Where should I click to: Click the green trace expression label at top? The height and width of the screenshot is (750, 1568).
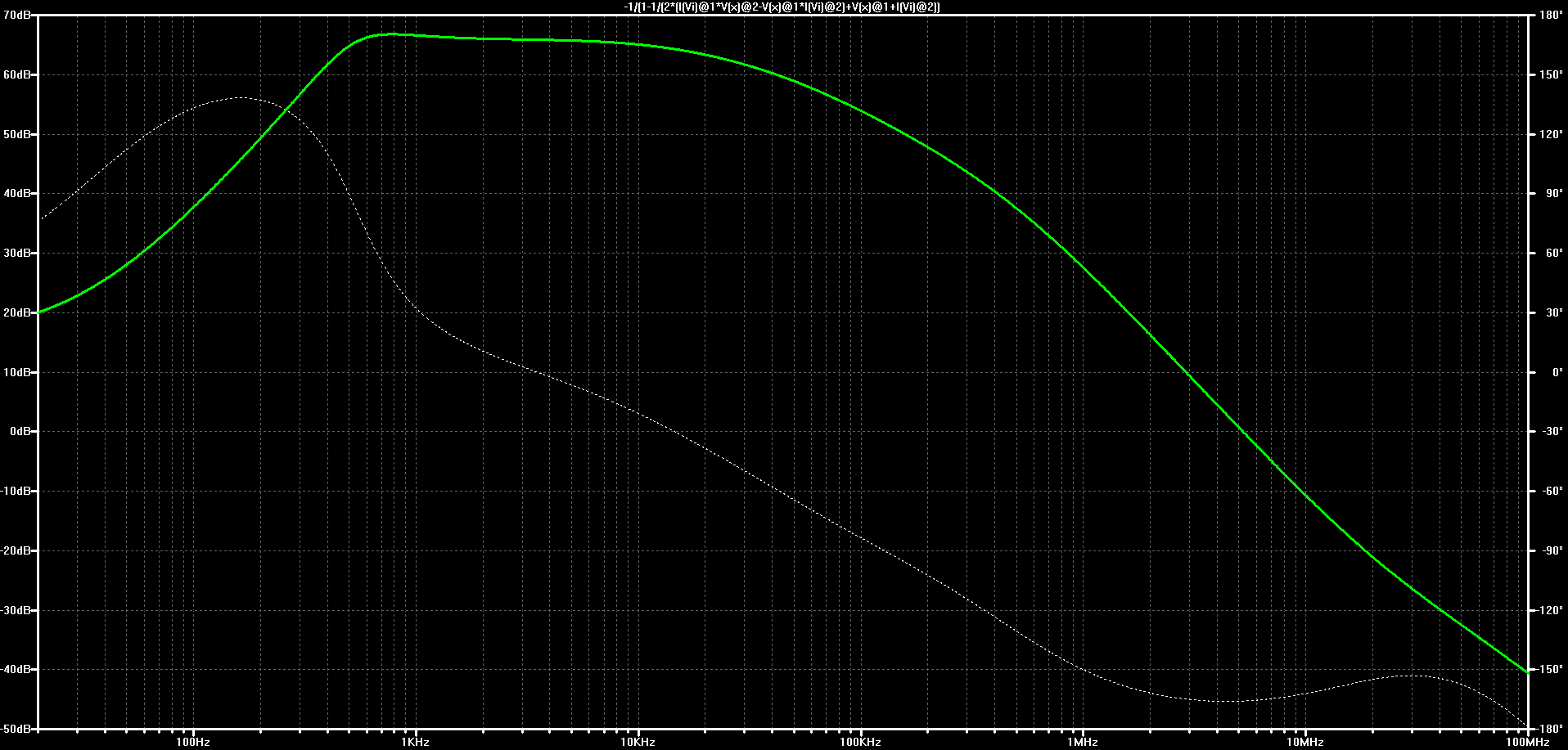click(782, 7)
